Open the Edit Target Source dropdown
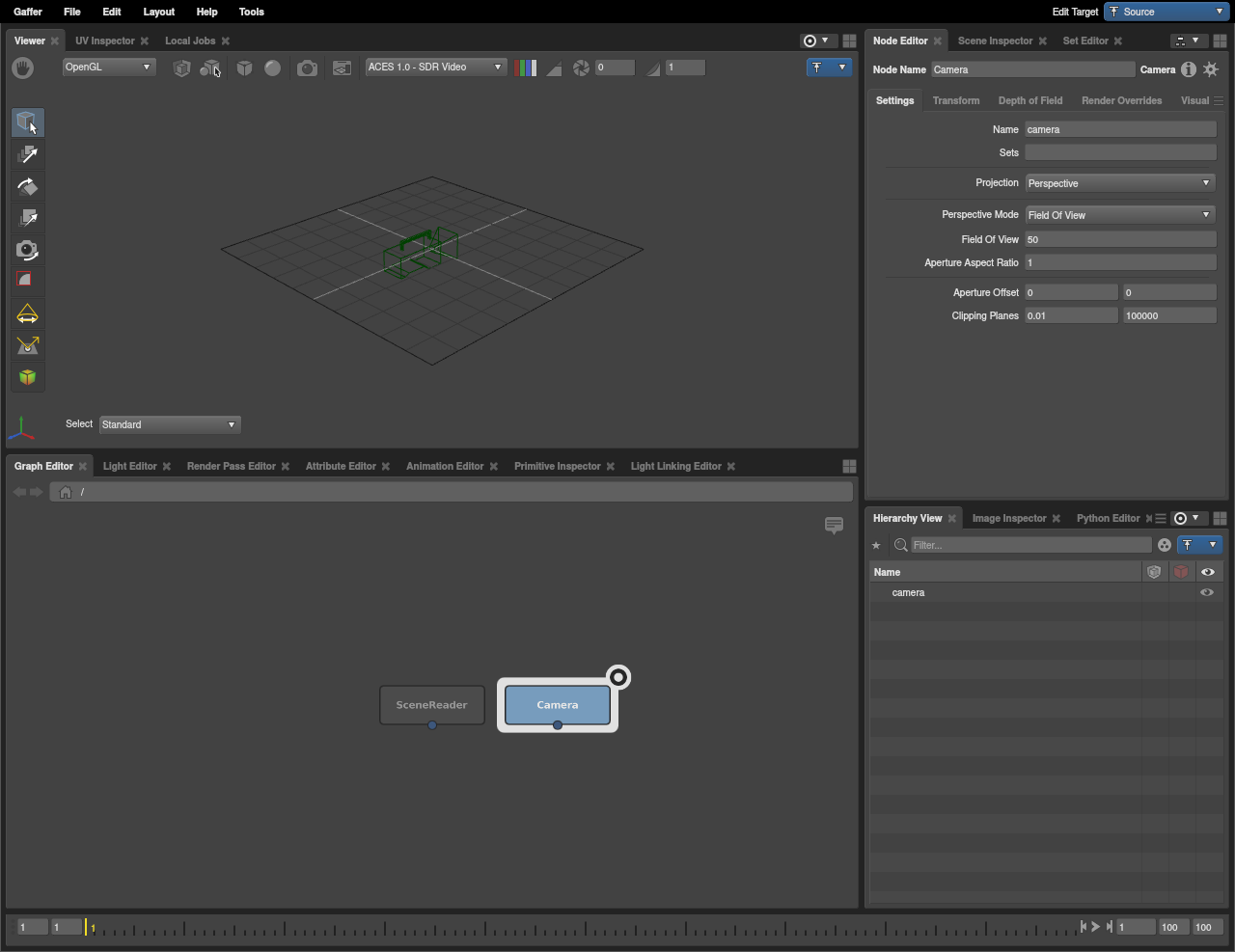This screenshot has width=1235, height=952. coord(1166,12)
